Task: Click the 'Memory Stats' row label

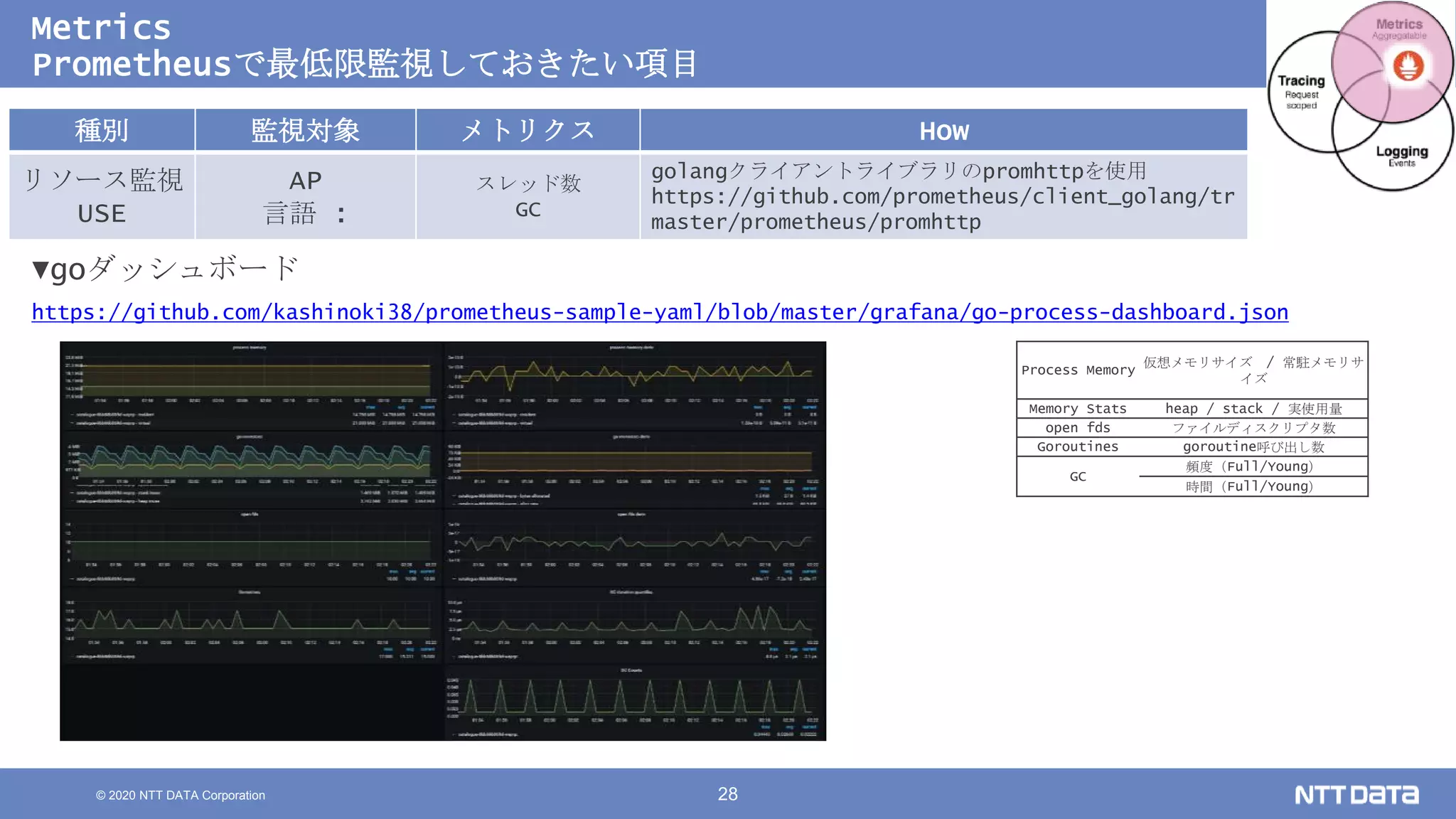Action: (x=1078, y=409)
